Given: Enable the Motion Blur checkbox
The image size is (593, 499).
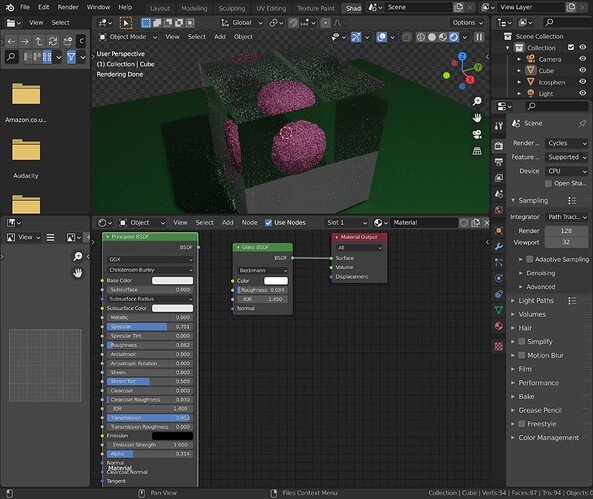Looking at the screenshot, I should 522,355.
